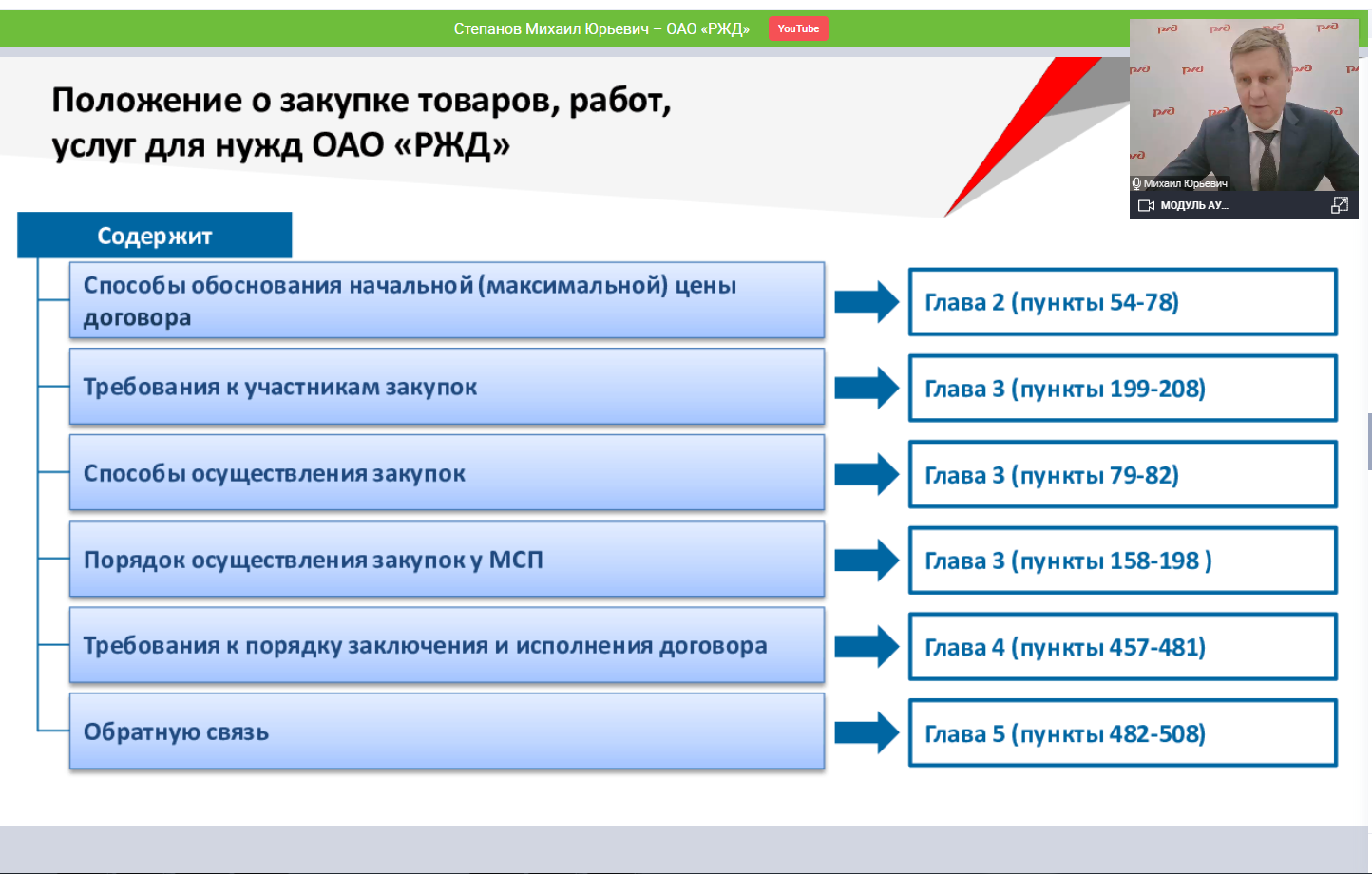The height and width of the screenshot is (874, 1372).
Task: Click the Глава 2 (пункты 54-78) box
Action: tap(1122, 302)
